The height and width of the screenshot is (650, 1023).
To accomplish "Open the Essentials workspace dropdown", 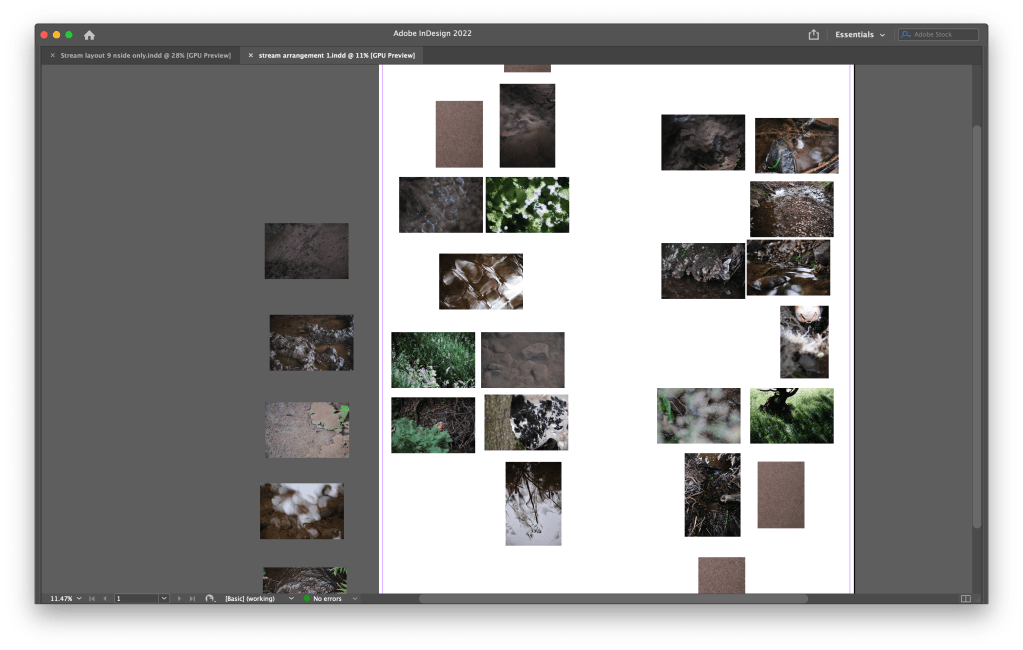I will pyautogui.click(x=860, y=35).
